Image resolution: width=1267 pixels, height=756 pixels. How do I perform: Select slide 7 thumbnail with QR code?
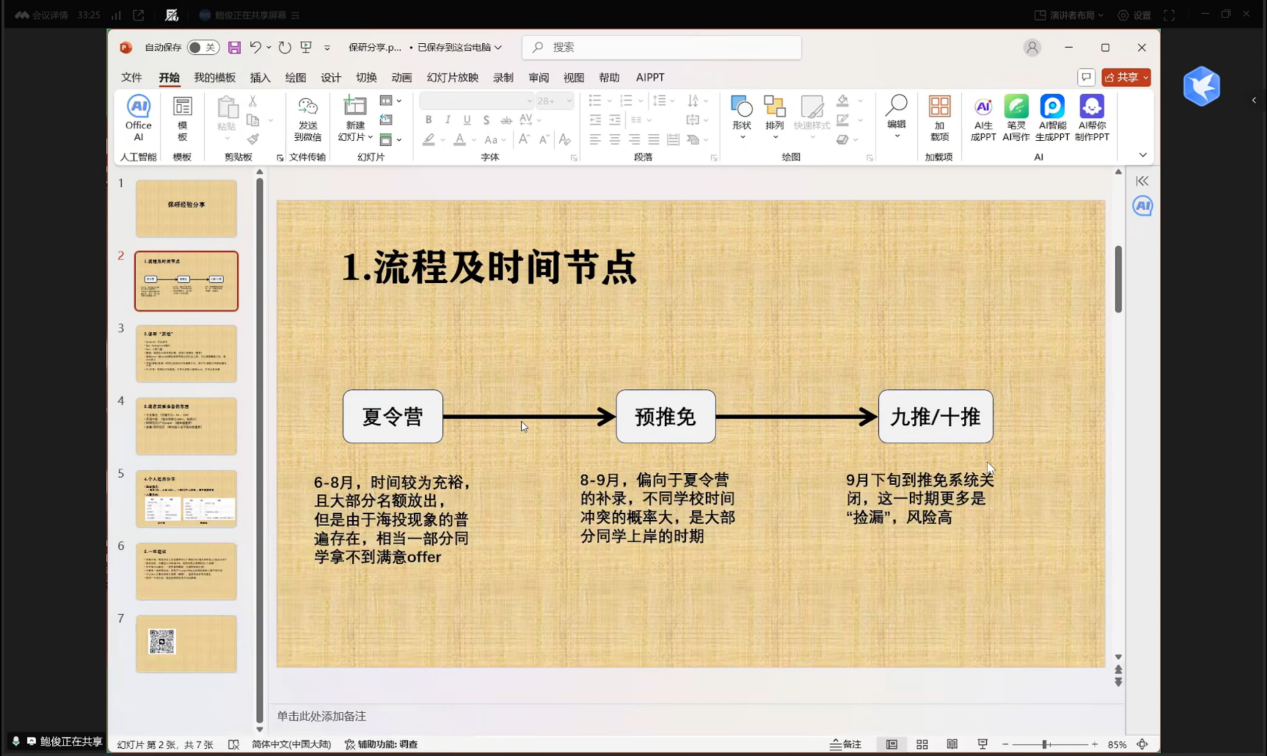(x=186, y=643)
